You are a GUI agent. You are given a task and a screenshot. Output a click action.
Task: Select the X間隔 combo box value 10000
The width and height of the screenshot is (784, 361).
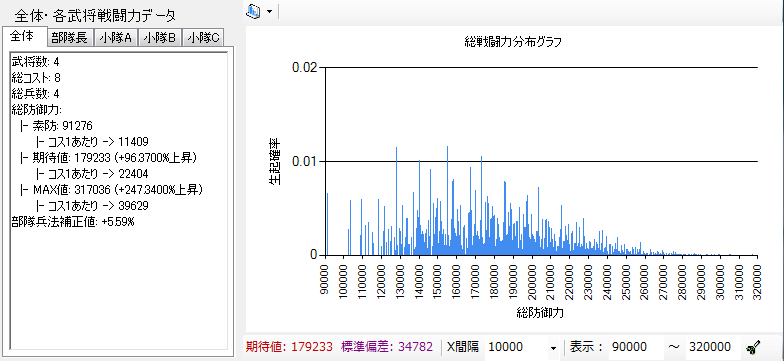521,347
